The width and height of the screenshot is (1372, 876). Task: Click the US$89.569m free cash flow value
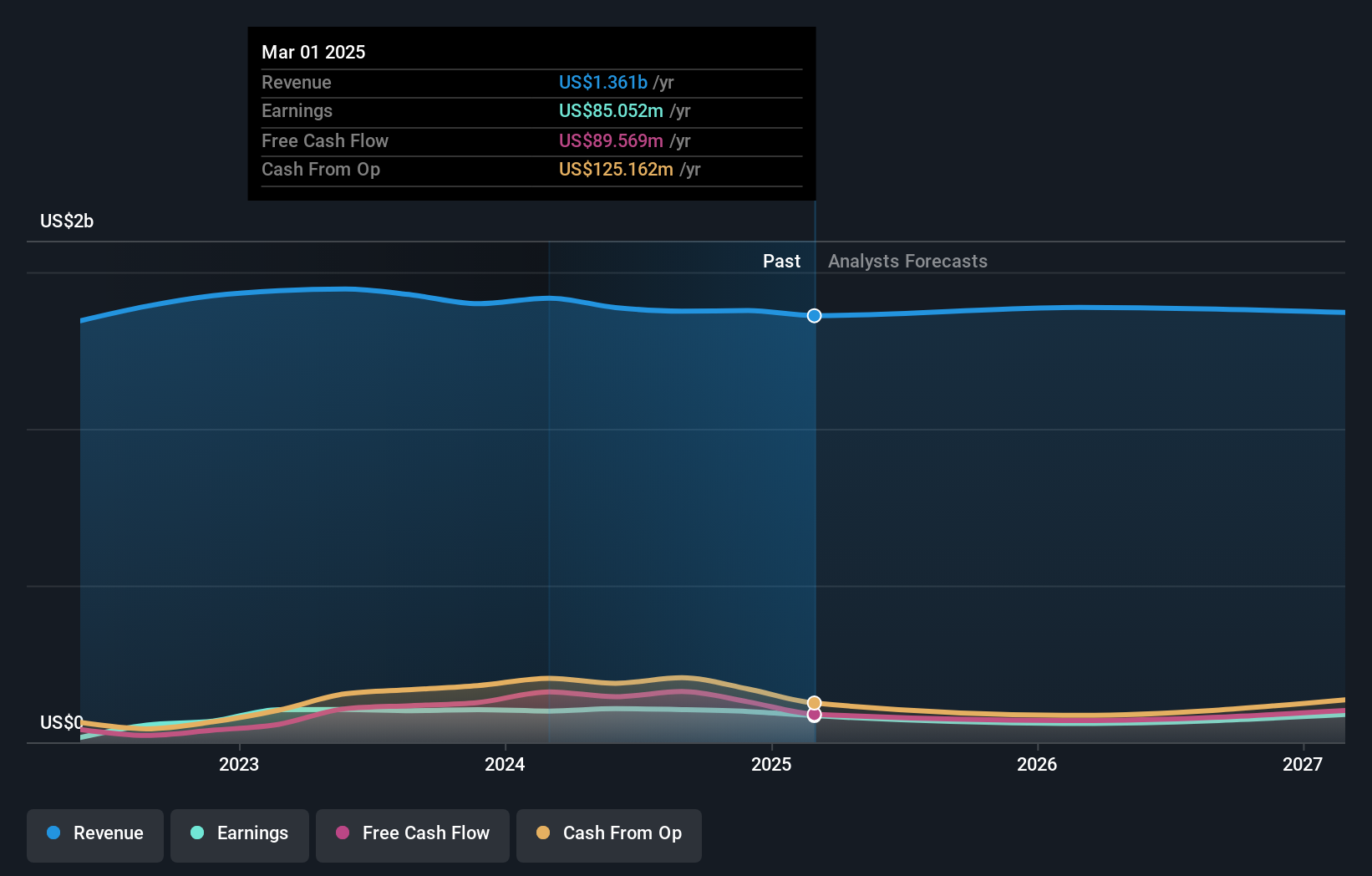[x=611, y=141]
